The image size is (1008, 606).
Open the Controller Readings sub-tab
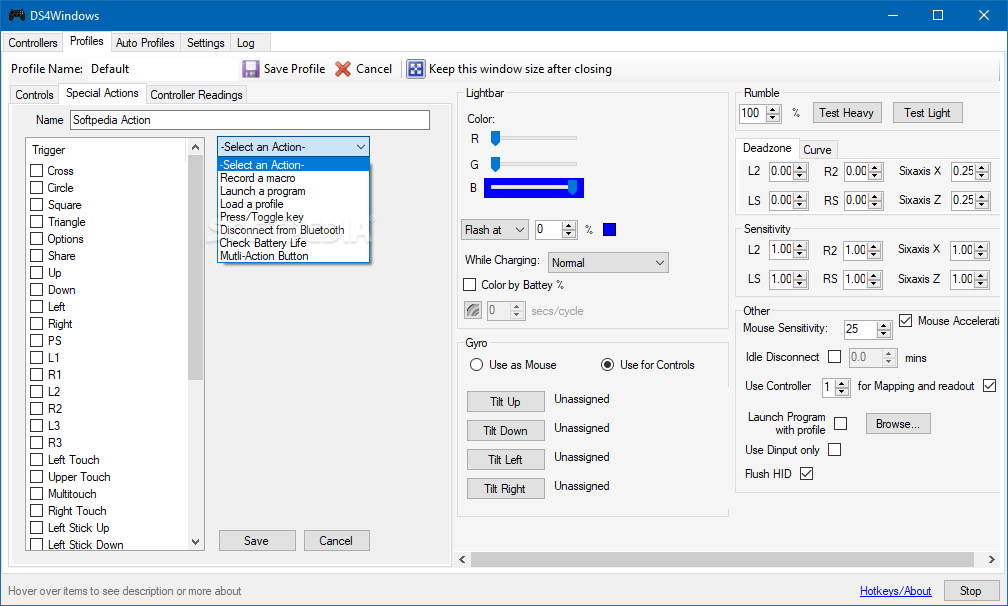tap(196, 94)
